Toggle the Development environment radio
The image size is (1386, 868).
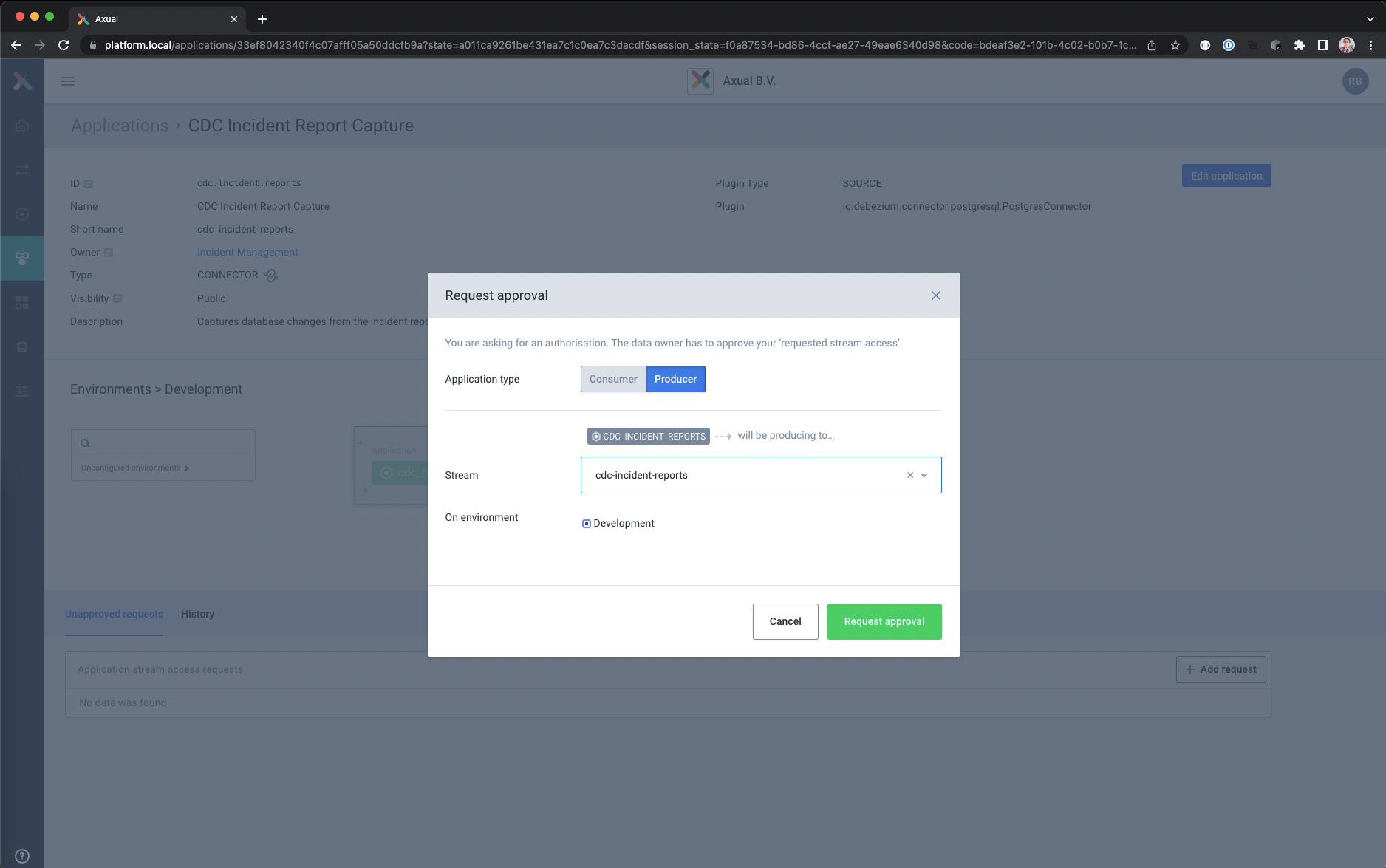point(587,524)
